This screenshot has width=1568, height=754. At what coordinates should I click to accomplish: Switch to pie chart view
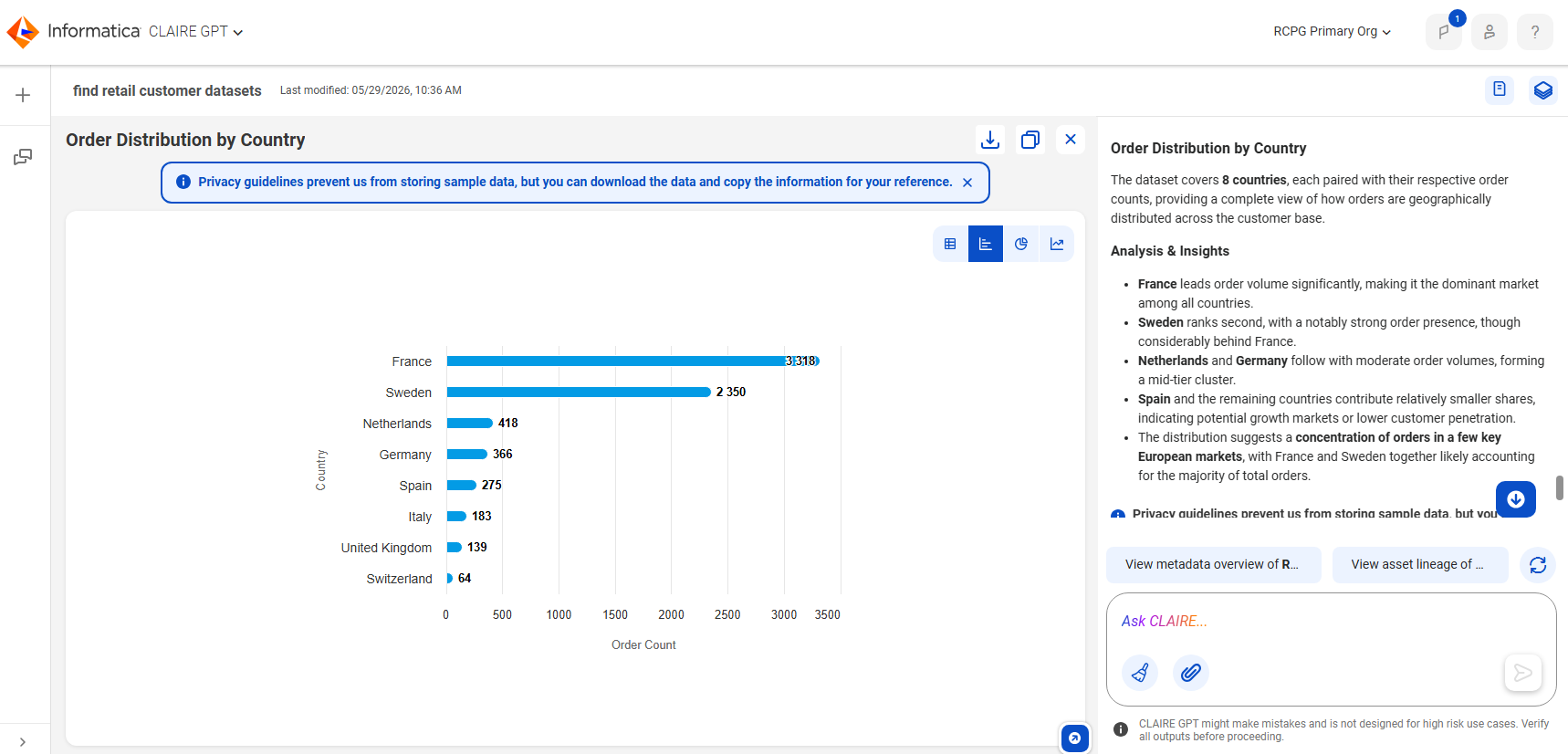tap(1021, 244)
